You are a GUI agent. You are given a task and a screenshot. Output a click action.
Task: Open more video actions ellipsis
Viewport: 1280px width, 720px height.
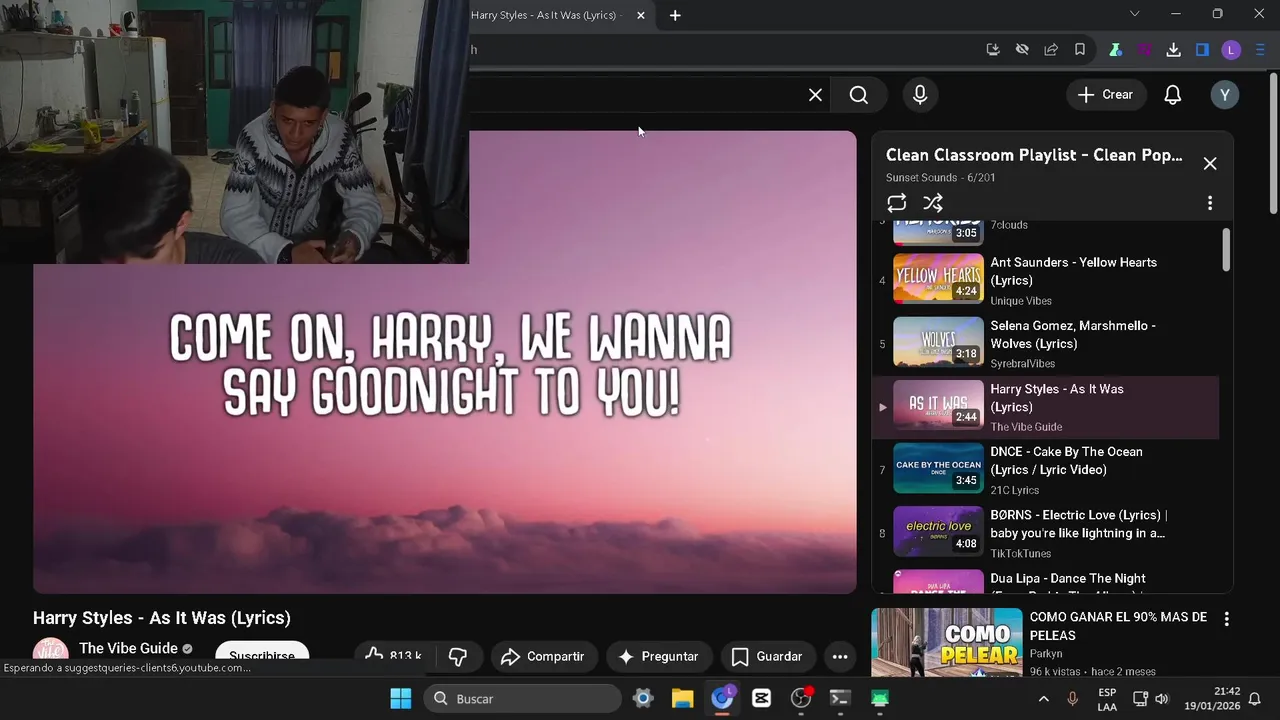[840, 657]
